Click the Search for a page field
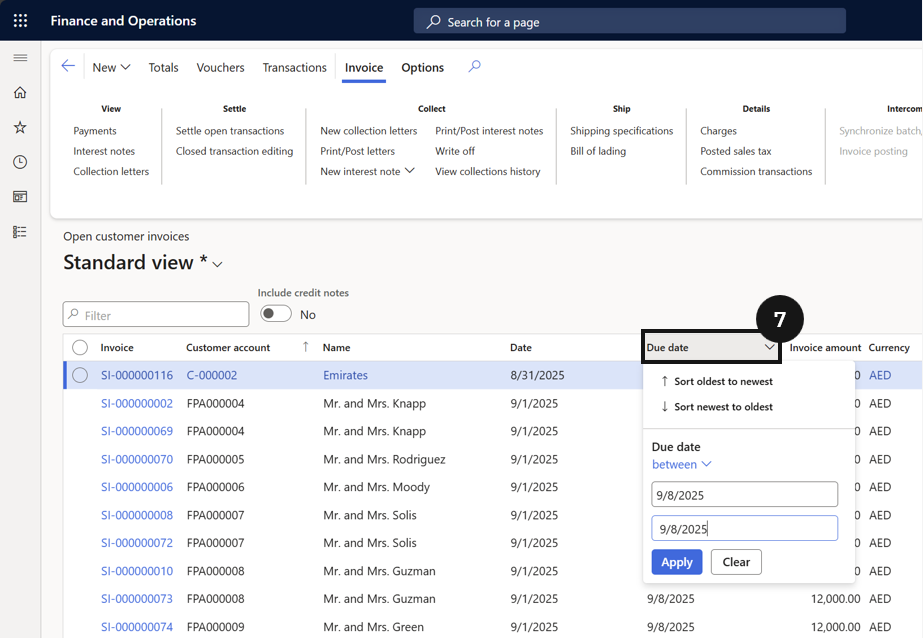The width and height of the screenshot is (923, 638). click(x=629, y=21)
